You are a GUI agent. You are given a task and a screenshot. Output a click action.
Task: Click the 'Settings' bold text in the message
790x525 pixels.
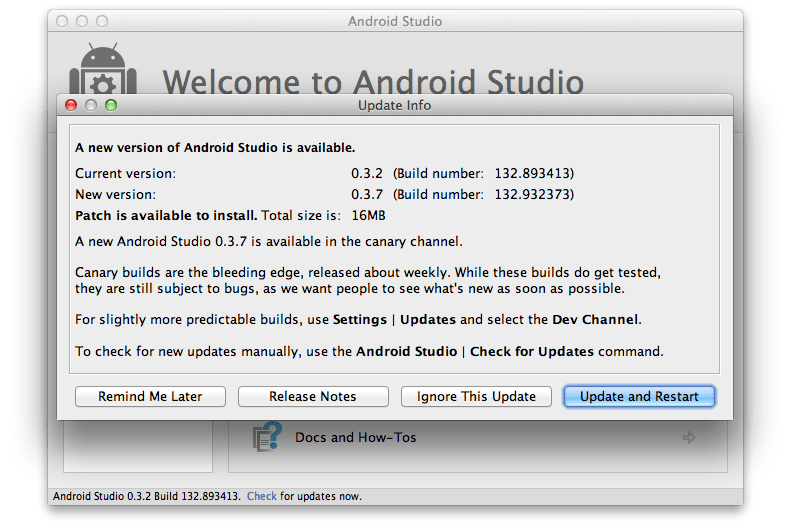(x=360, y=320)
